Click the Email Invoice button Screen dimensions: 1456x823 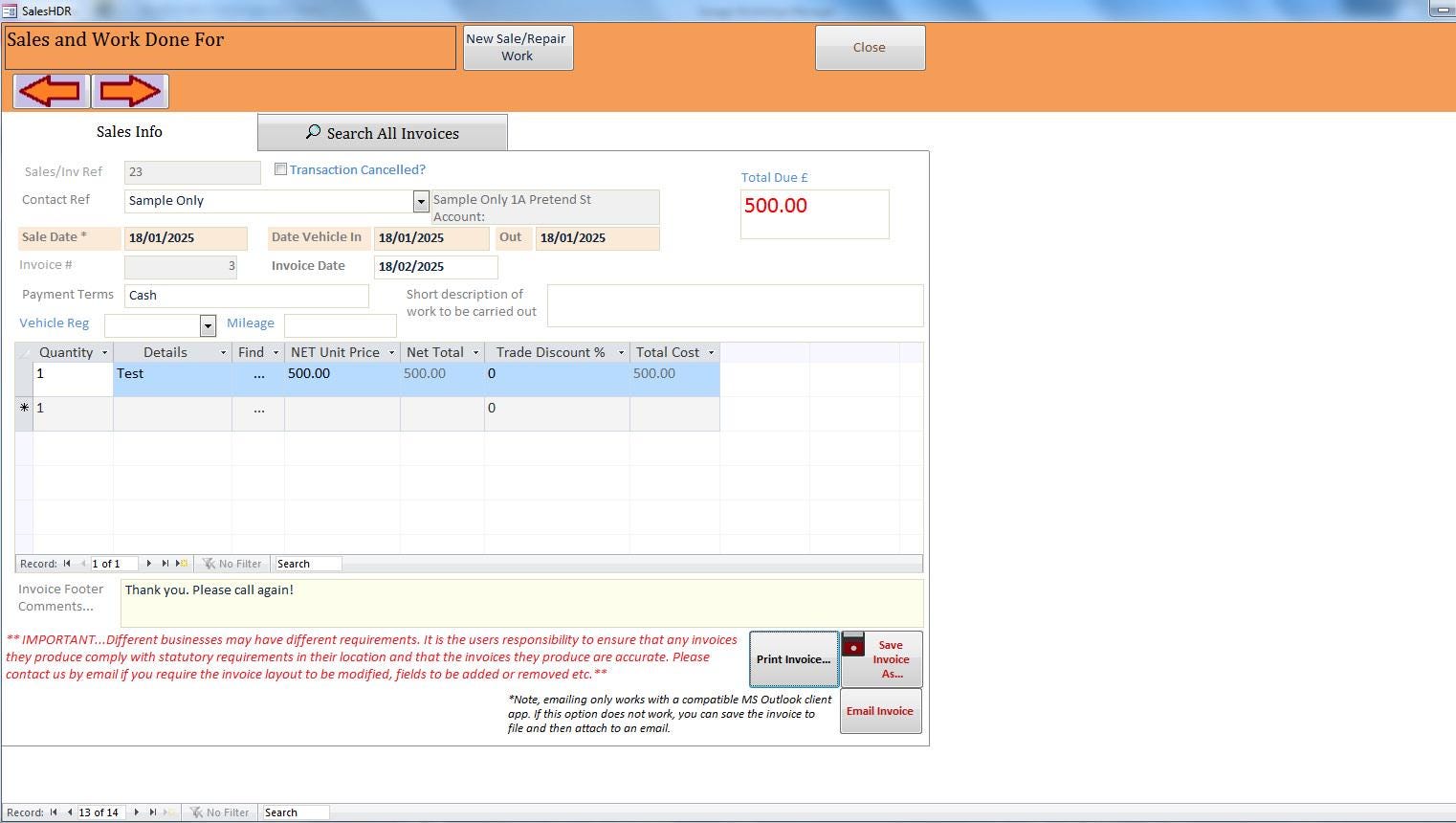point(879,710)
